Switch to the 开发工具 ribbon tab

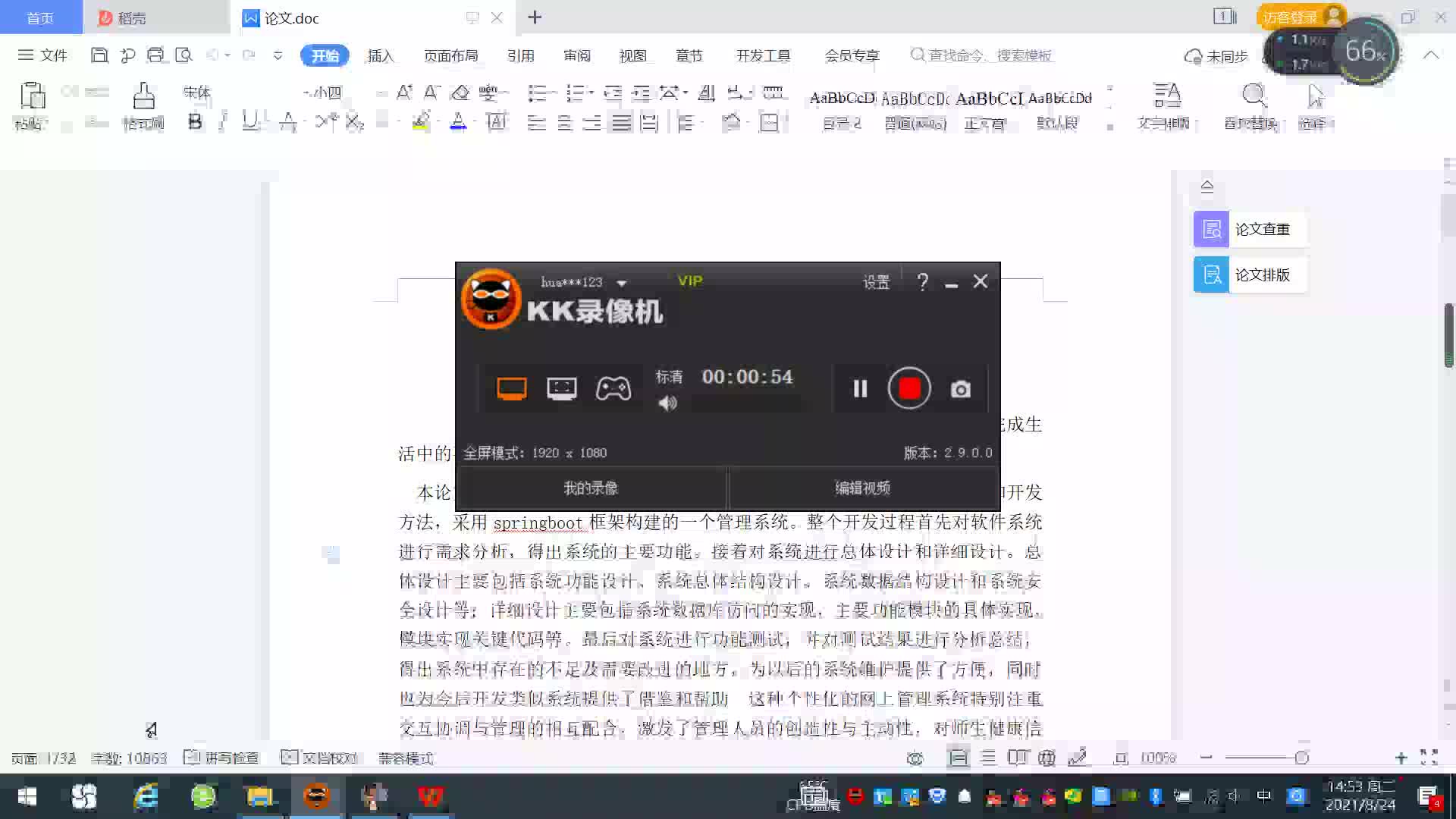[763, 55]
